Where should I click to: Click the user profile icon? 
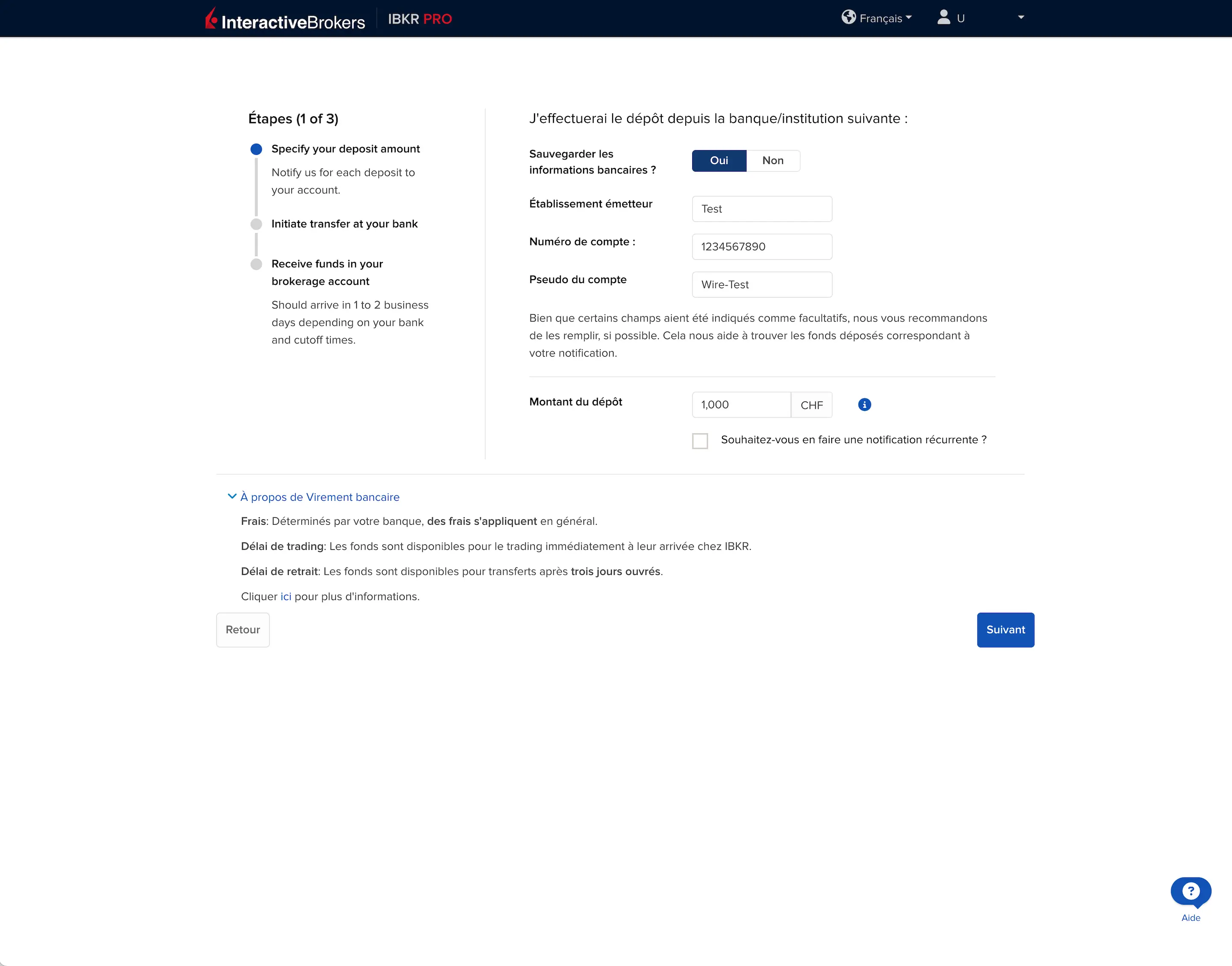click(x=944, y=18)
